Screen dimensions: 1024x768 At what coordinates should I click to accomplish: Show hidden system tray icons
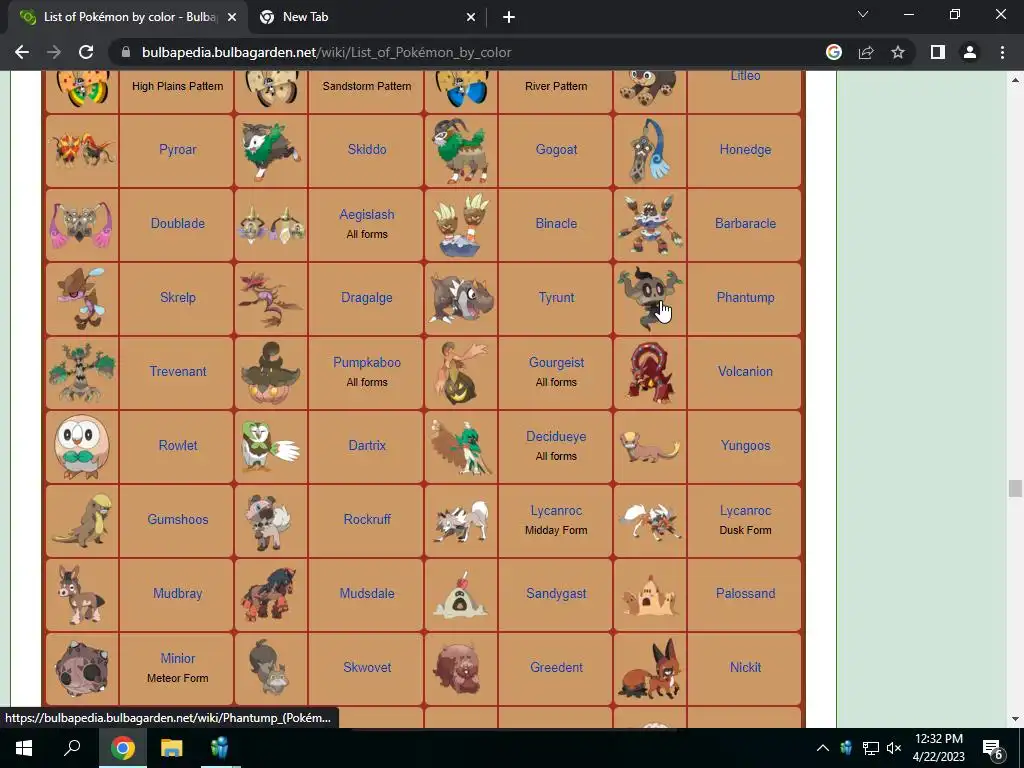823,748
